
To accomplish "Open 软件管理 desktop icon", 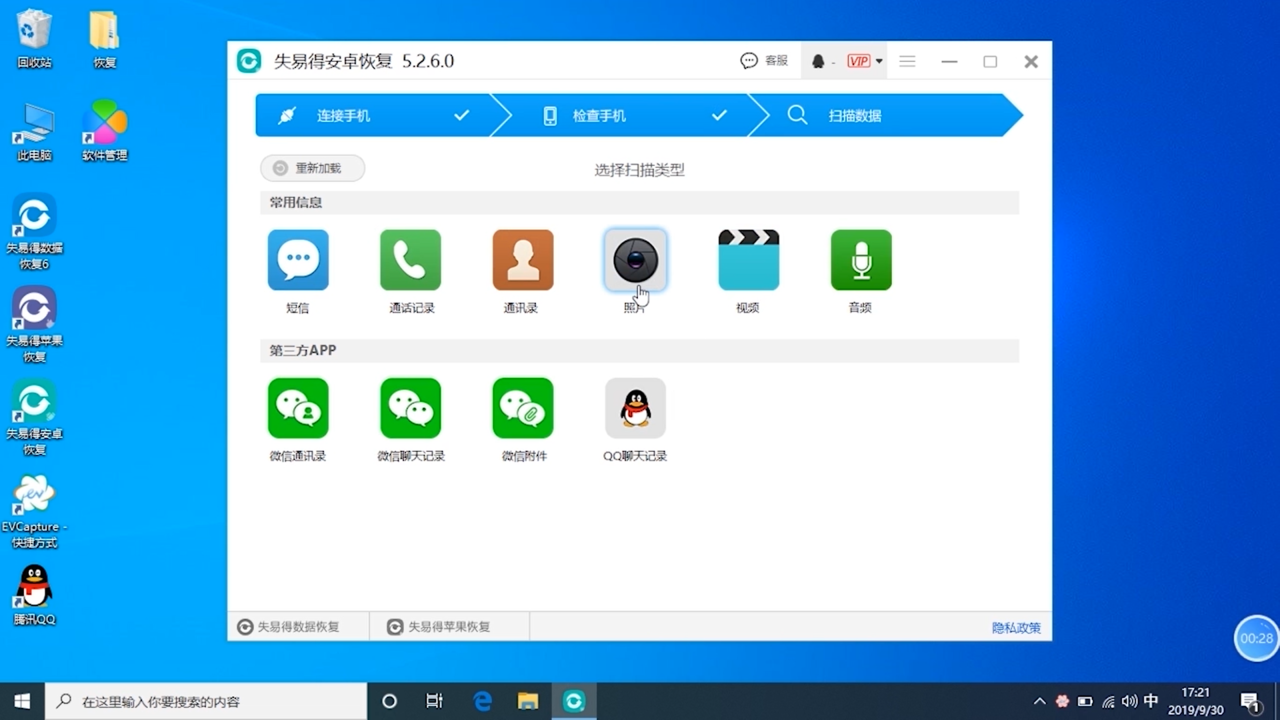I will 105,132.
